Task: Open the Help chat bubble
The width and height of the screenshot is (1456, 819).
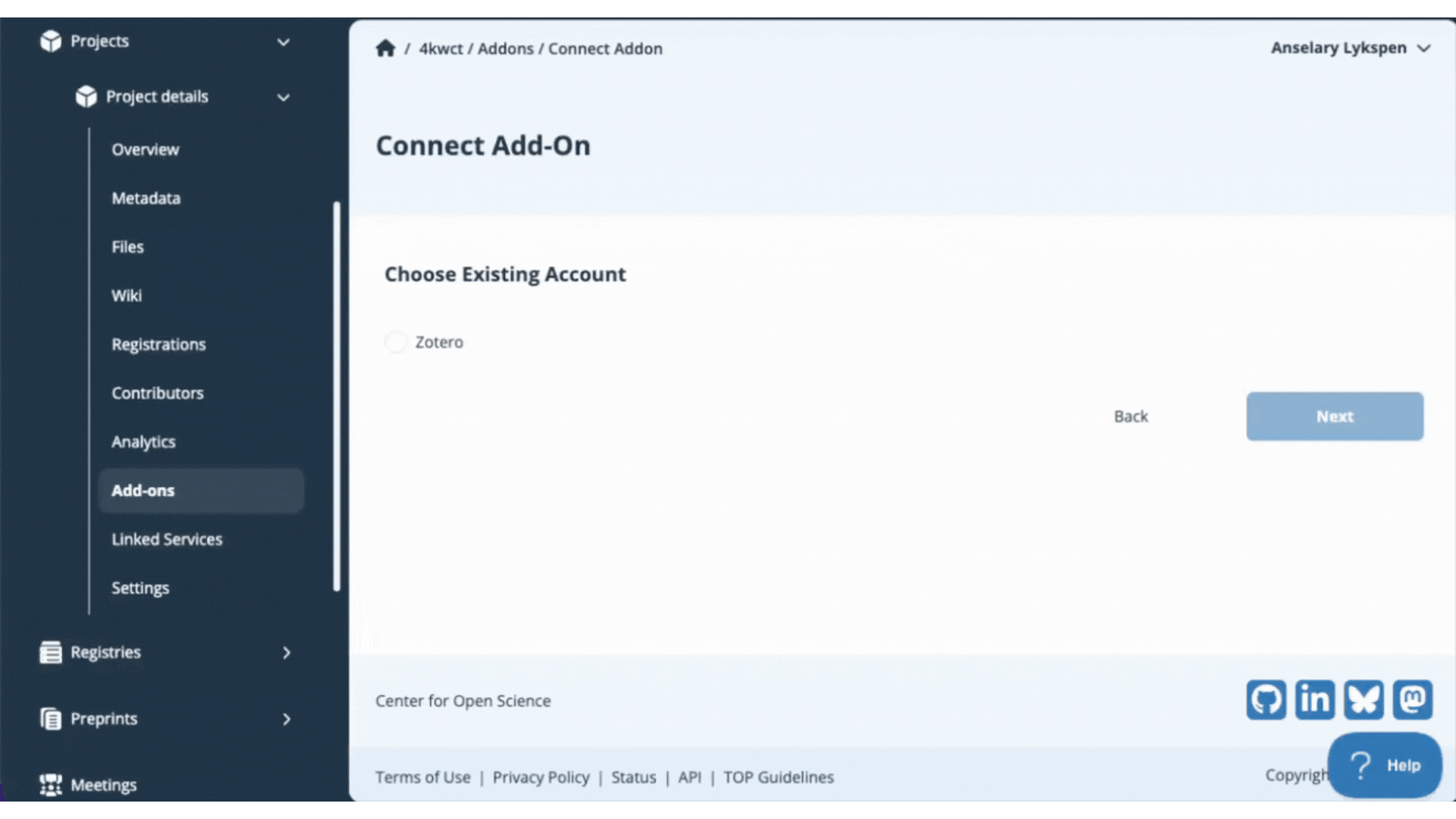Action: [1385, 765]
